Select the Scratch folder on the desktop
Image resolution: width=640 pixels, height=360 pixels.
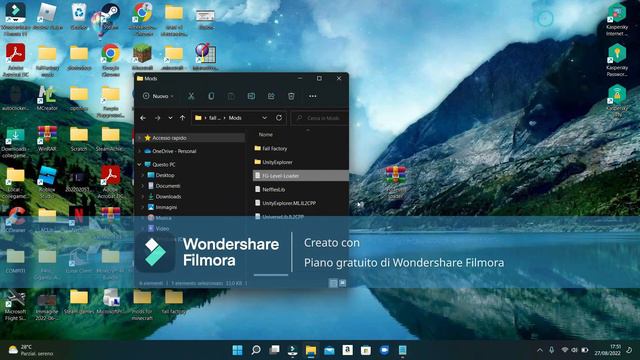tap(79, 139)
